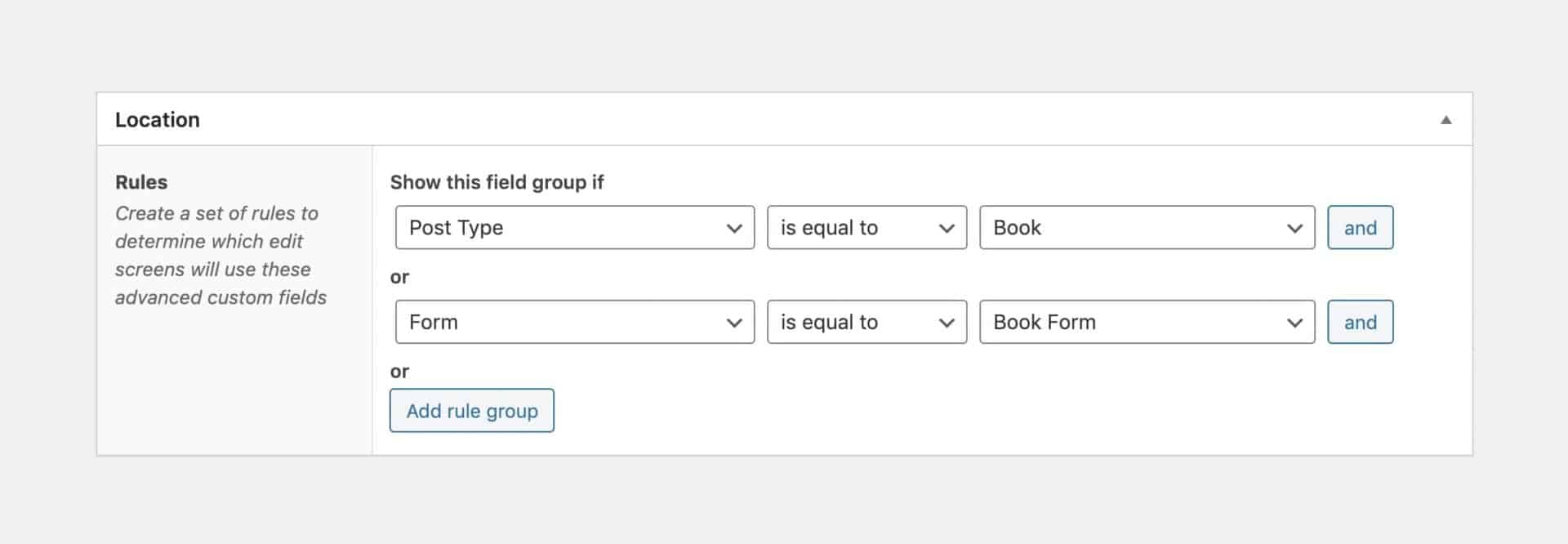Click the first 'is equal to' chevron
This screenshot has width=1568, height=544.
(x=946, y=228)
